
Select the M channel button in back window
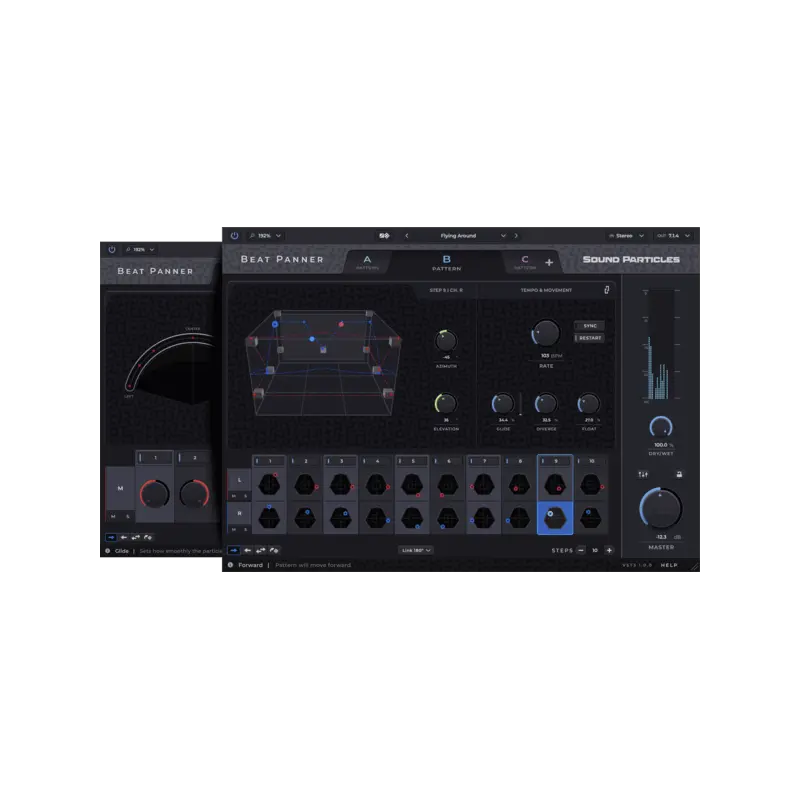coord(120,488)
